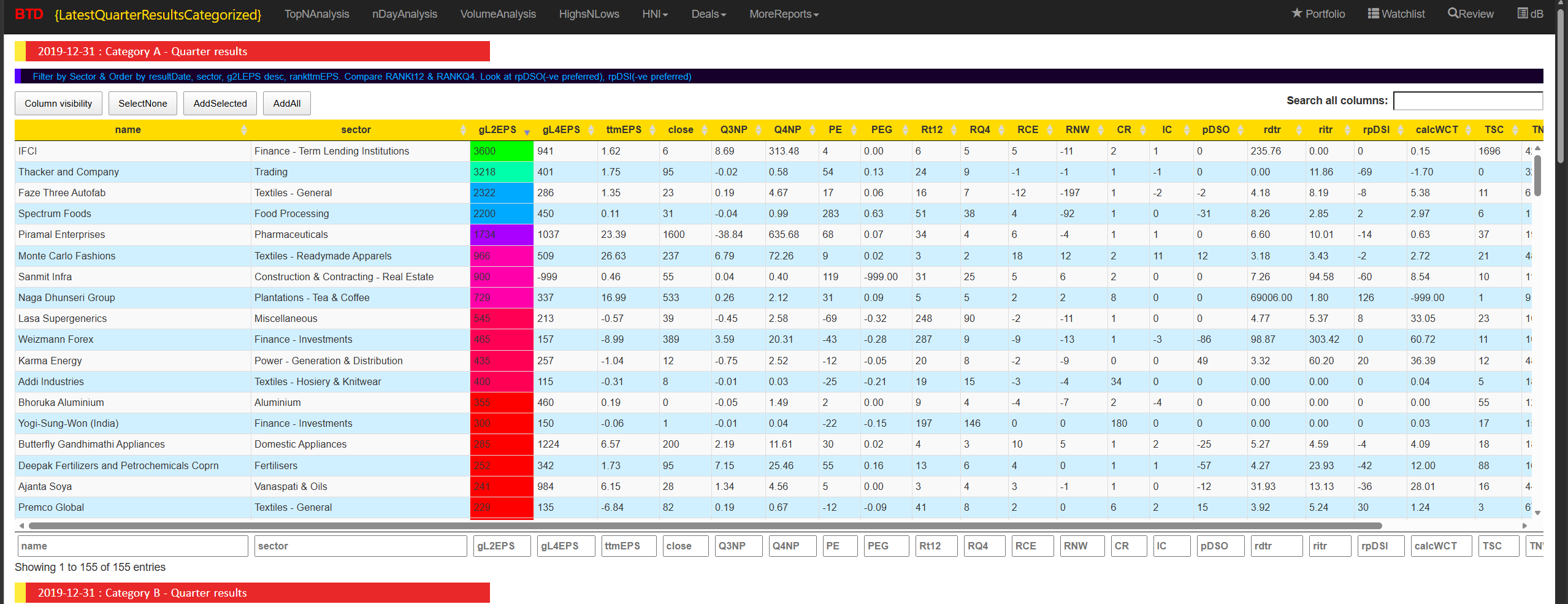The height and width of the screenshot is (604, 1568).
Task: Open VolumeAnalysis page
Action: pyautogui.click(x=498, y=13)
